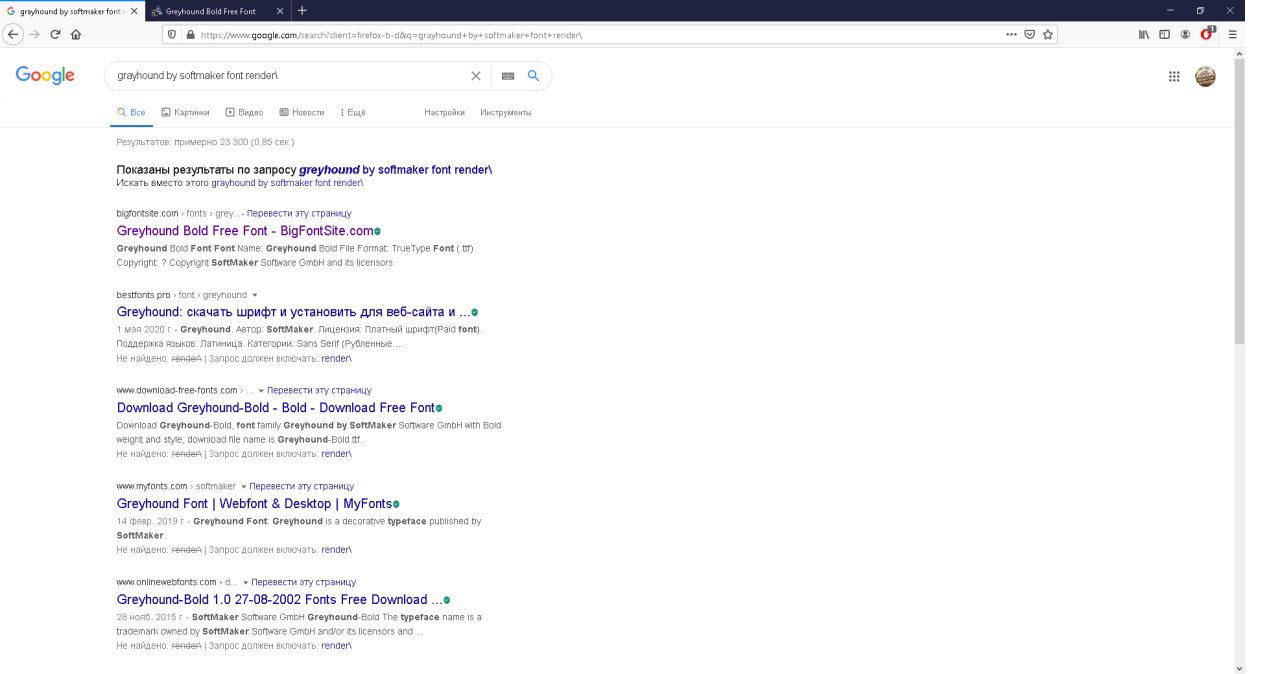This screenshot has height=674, width=1280.
Task: Select the 'Все' search filter
Action: coord(132,113)
